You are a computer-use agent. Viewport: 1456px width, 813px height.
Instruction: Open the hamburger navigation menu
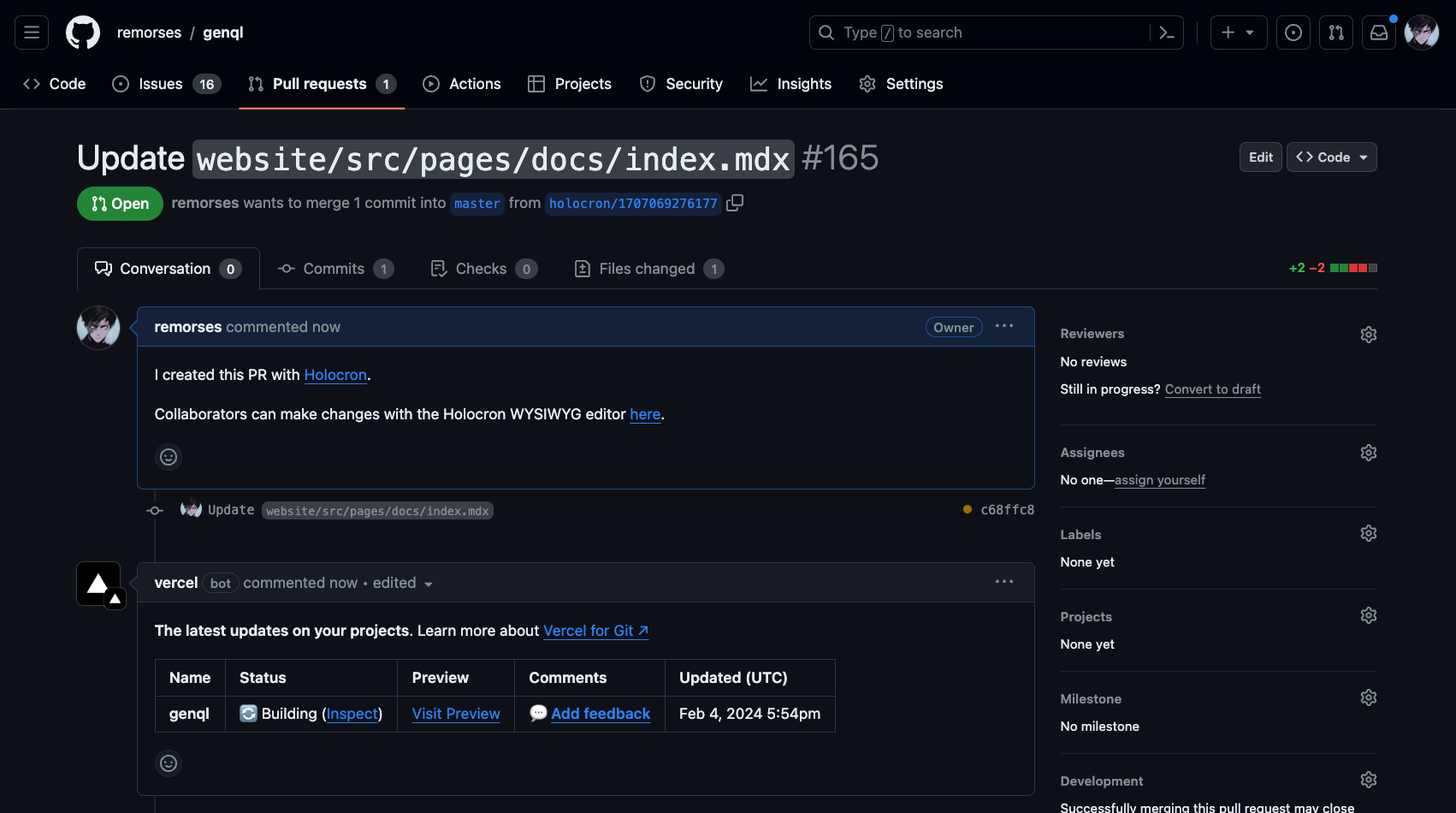point(32,33)
